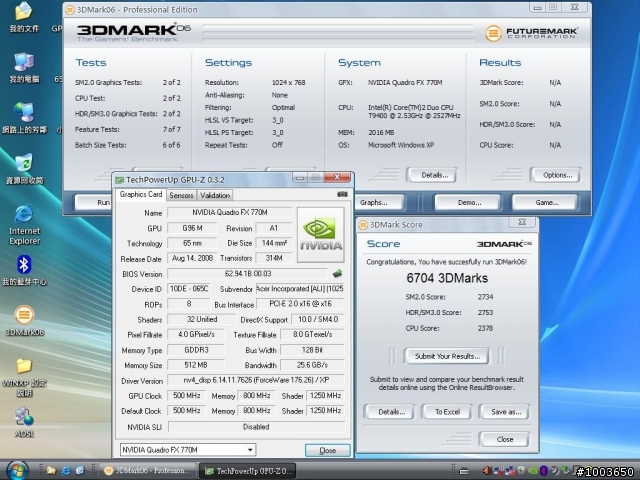Click the Driver Version field
Viewport: 640px width, 480px height.
pos(256,380)
